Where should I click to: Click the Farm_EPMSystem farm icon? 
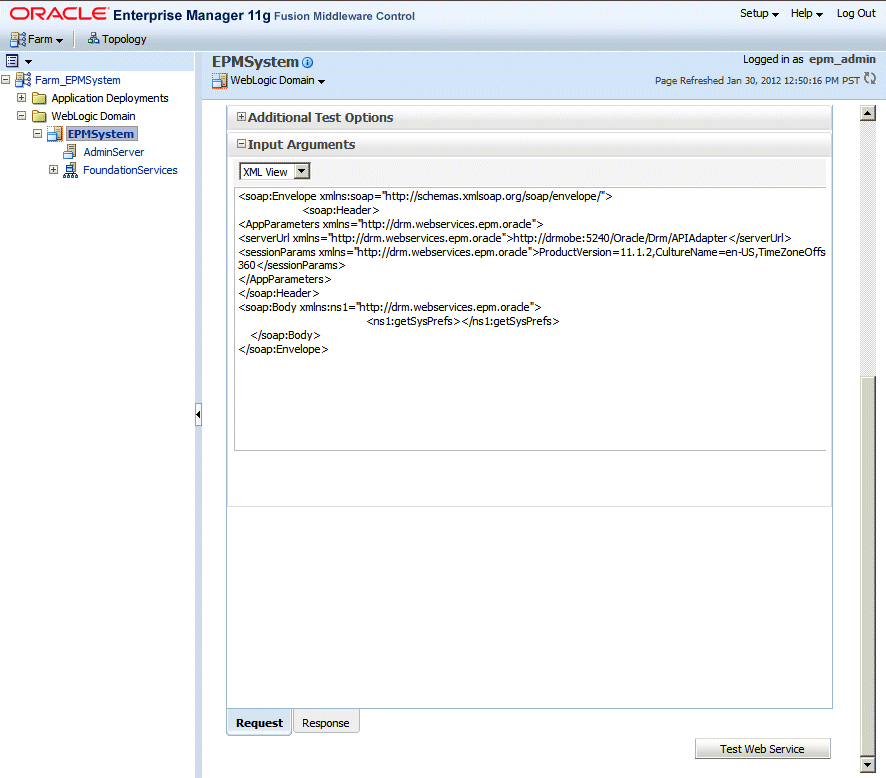(23, 80)
